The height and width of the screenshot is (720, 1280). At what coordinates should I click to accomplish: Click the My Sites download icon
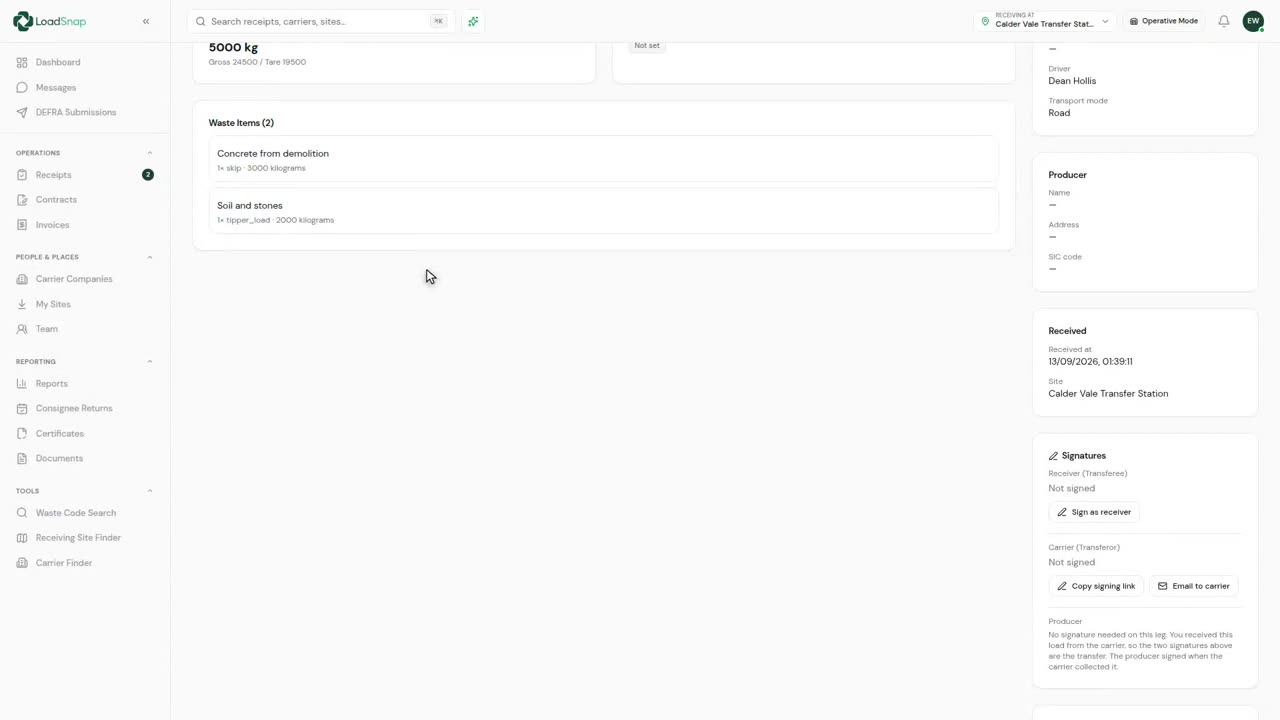tap(22, 304)
